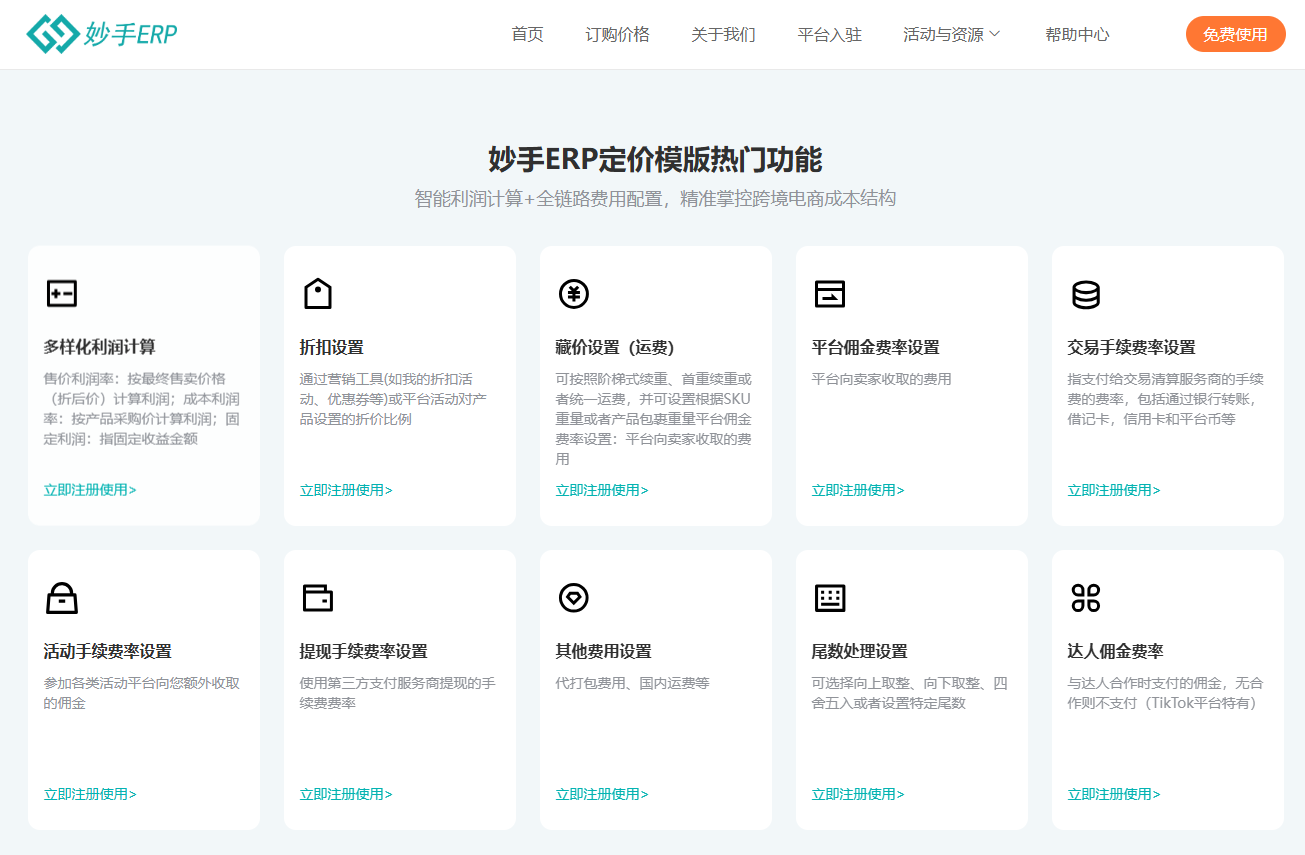Click 立即注册使用 under 尾数处理设置
Viewport: 1305px width, 855px height.
click(x=858, y=794)
